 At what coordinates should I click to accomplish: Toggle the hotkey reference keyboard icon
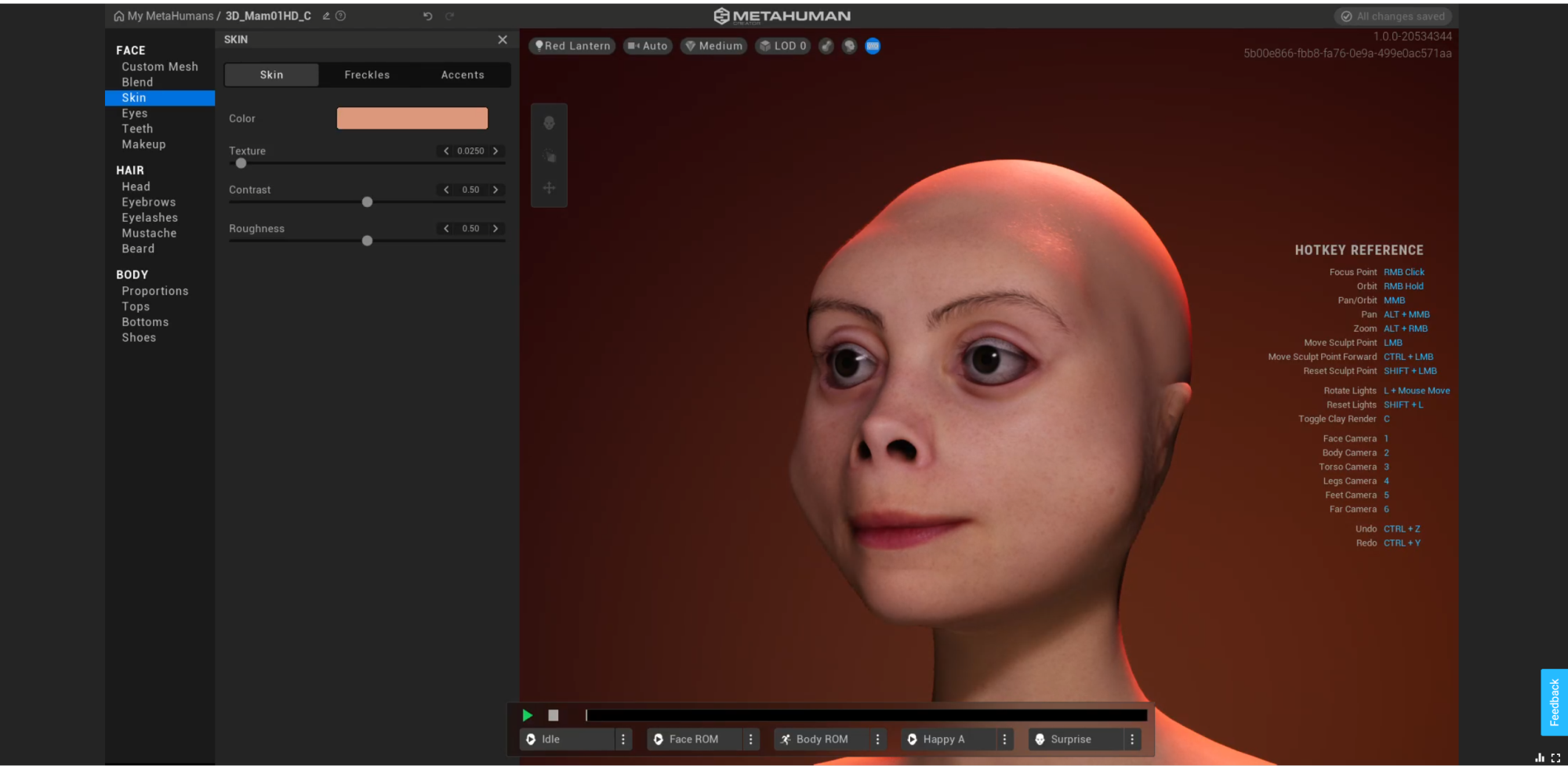click(x=873, y=46)
